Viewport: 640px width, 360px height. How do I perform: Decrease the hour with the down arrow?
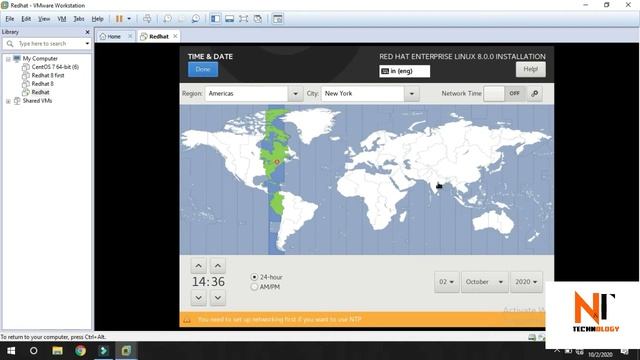pyautogui.click(x=198, y=298)
